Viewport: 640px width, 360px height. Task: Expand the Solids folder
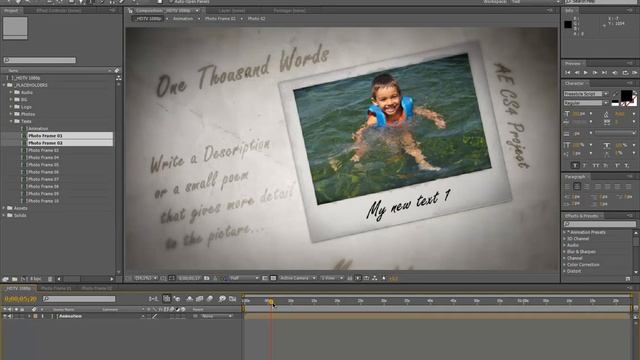(4, 216)
